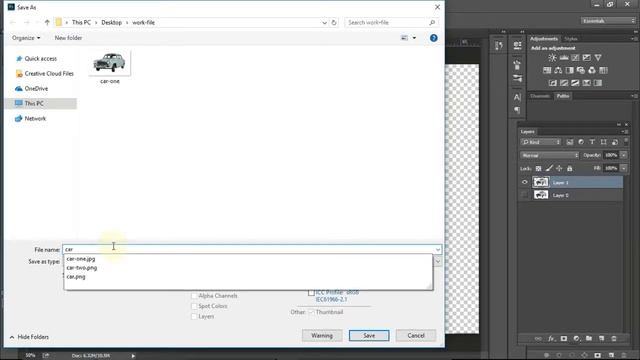Toggle lock image pixels brush icon

coord(549,168)
